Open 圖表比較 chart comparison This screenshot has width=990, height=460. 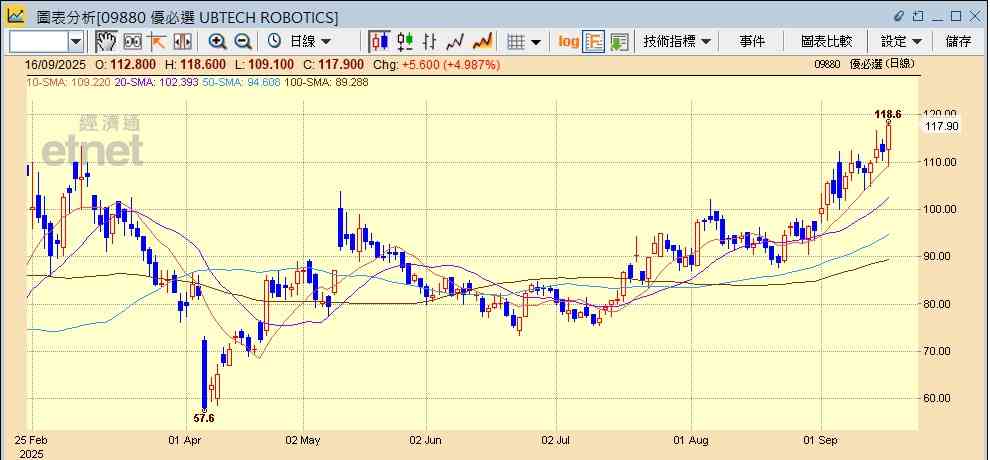[x=826, y=42]
